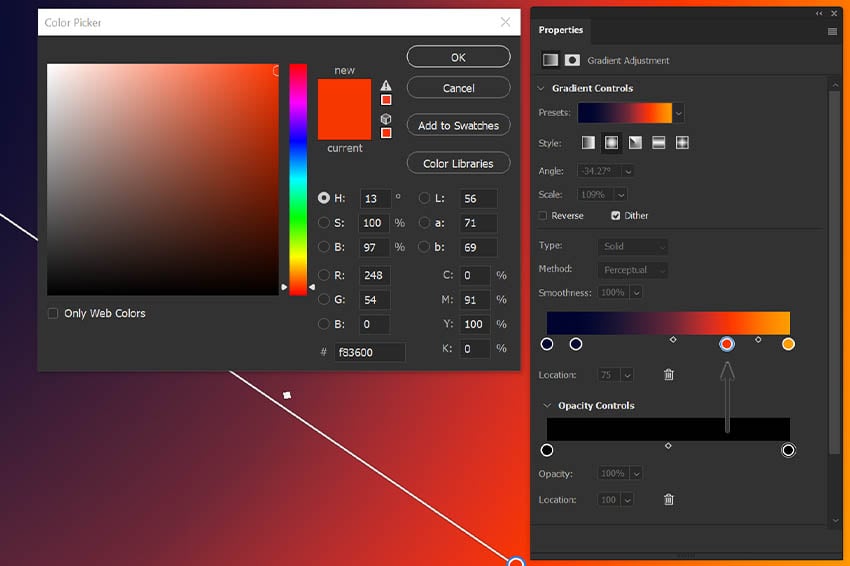850x566 pixels.
Task: Collapse the Opacity Controls section
Action: point(547,406)
